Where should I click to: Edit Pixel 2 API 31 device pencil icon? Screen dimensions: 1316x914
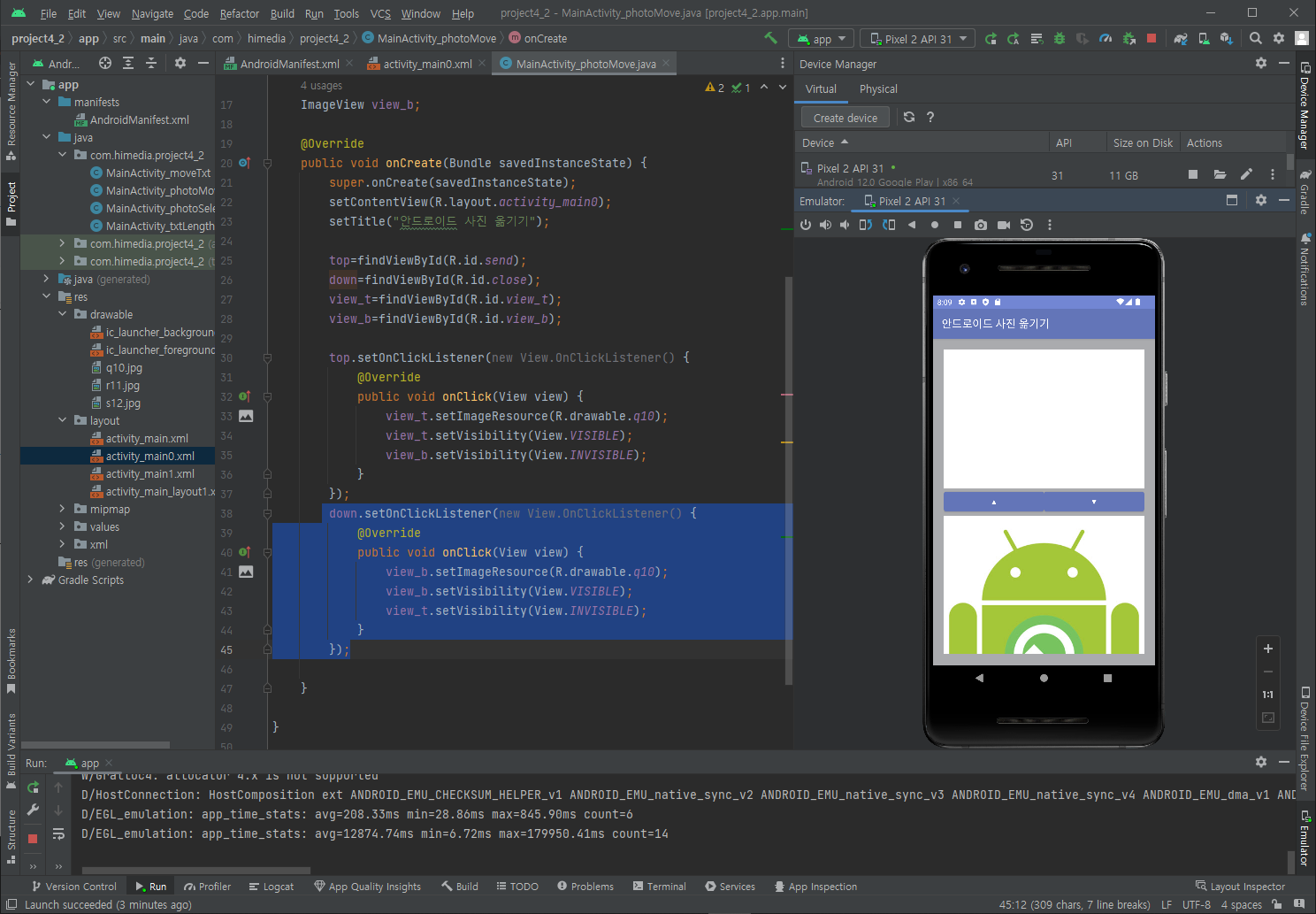(1246, 174)
